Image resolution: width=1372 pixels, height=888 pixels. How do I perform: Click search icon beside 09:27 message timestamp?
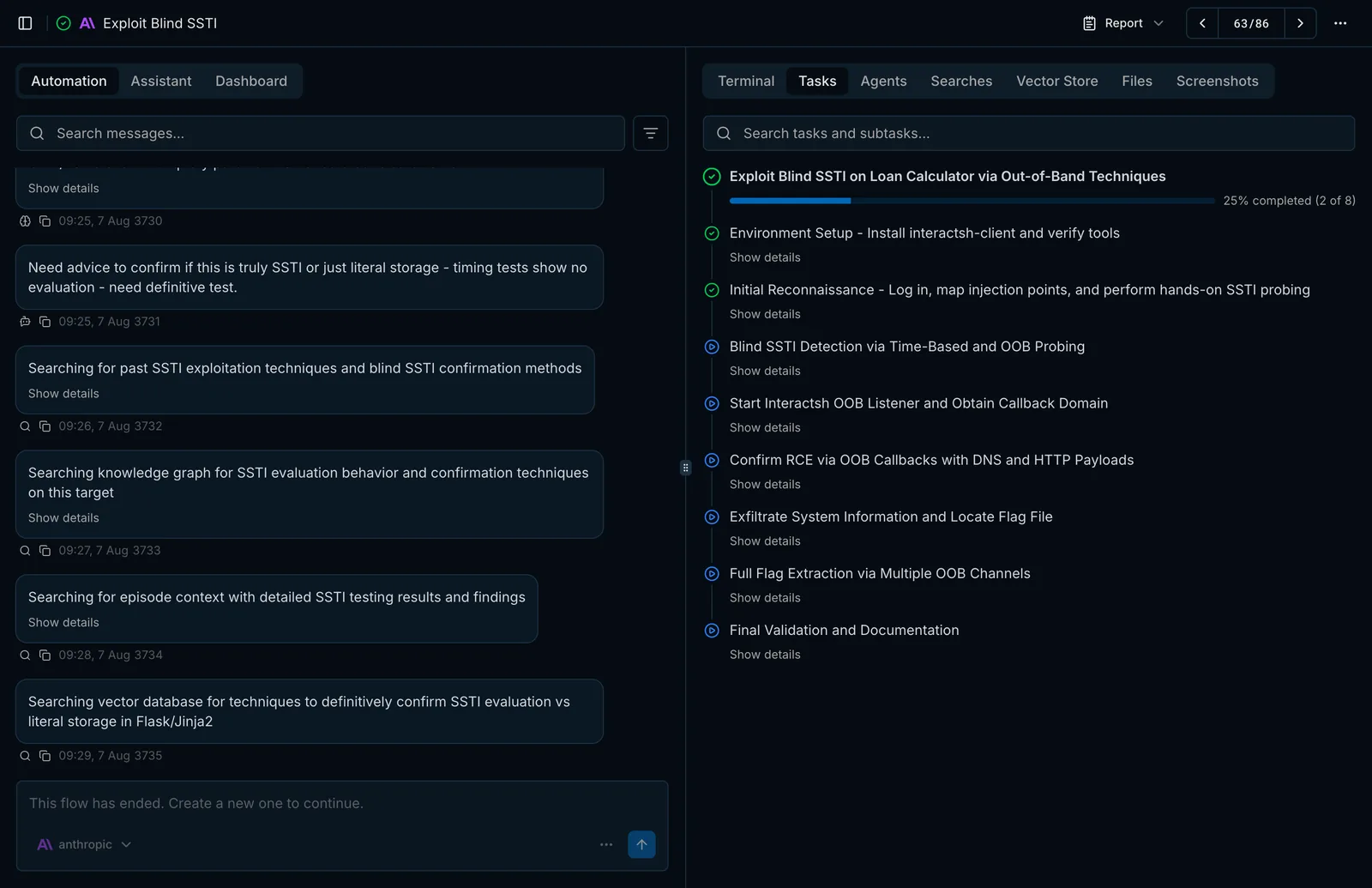(25, 551)
